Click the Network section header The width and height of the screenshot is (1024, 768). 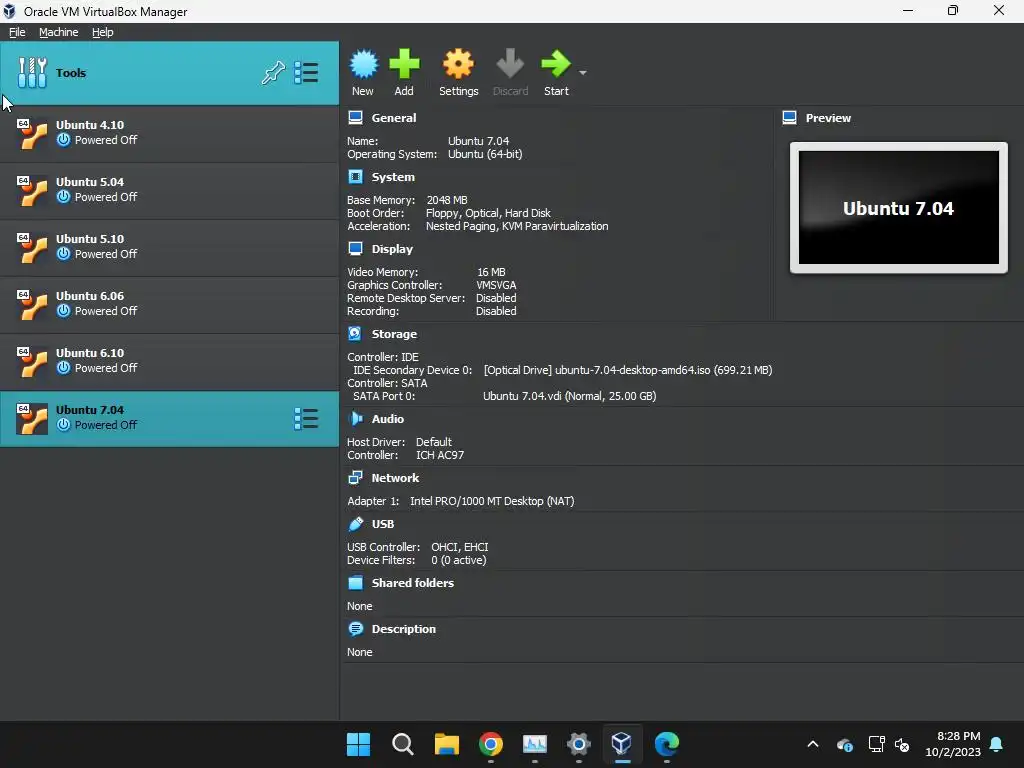coord(395,478)
